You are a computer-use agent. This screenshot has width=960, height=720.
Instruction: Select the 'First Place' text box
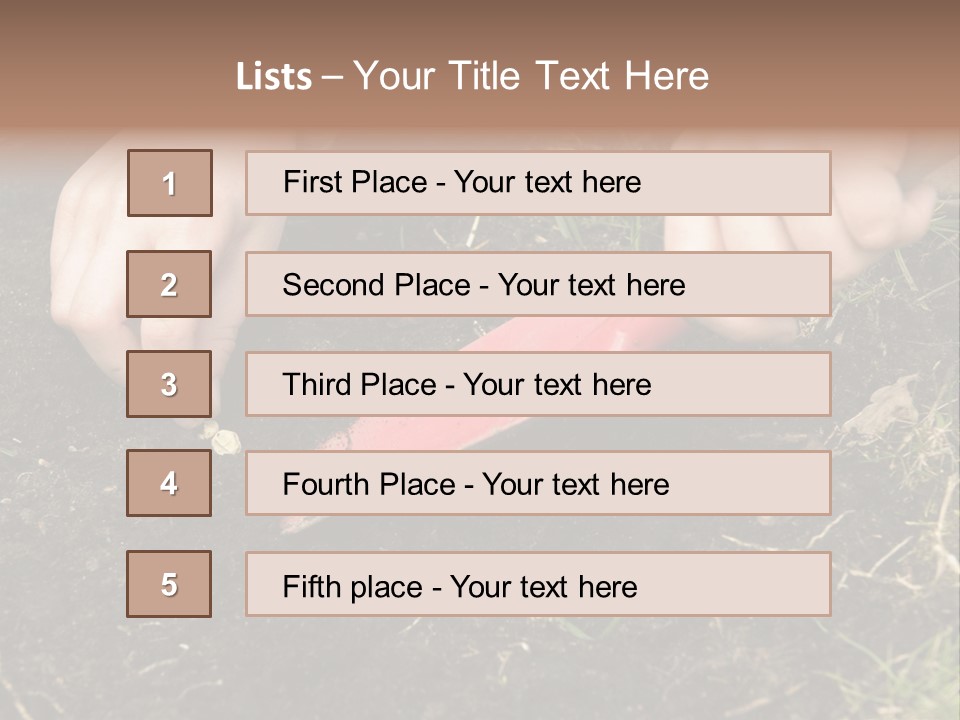pos(538,183)
